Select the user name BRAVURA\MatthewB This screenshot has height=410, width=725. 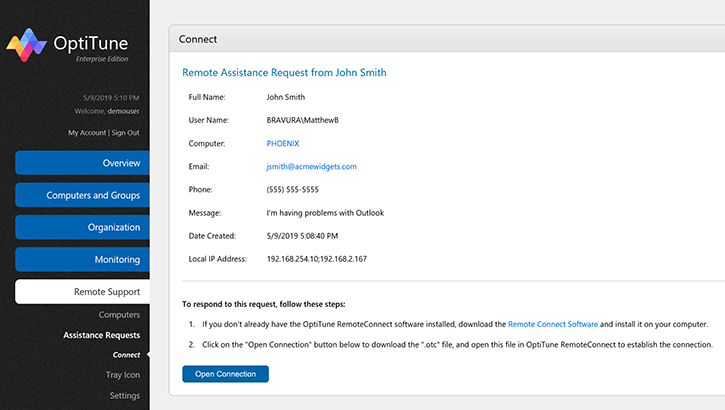pyautogui.click(x=302, y=120)
